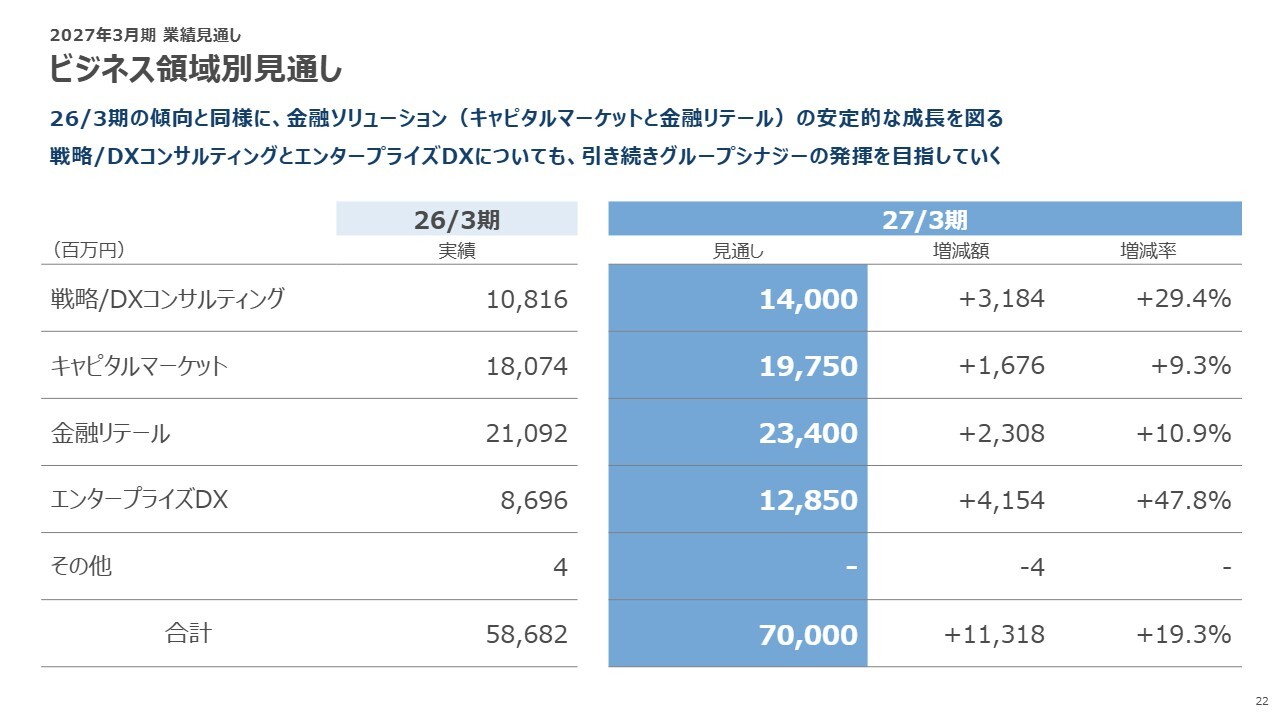Select the 12,850 forecast cell

738,499
